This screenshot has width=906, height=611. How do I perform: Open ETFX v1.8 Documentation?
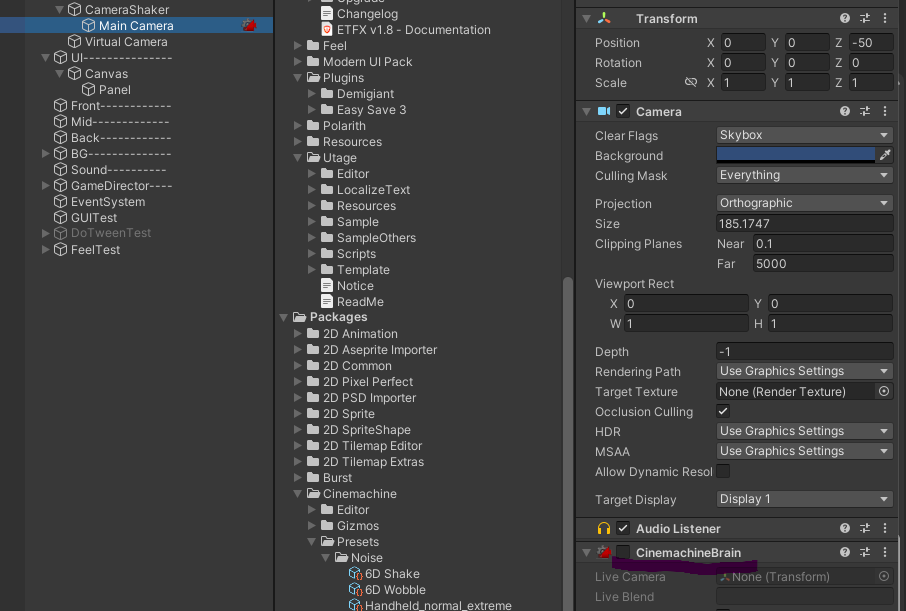(x=410, y=29)
